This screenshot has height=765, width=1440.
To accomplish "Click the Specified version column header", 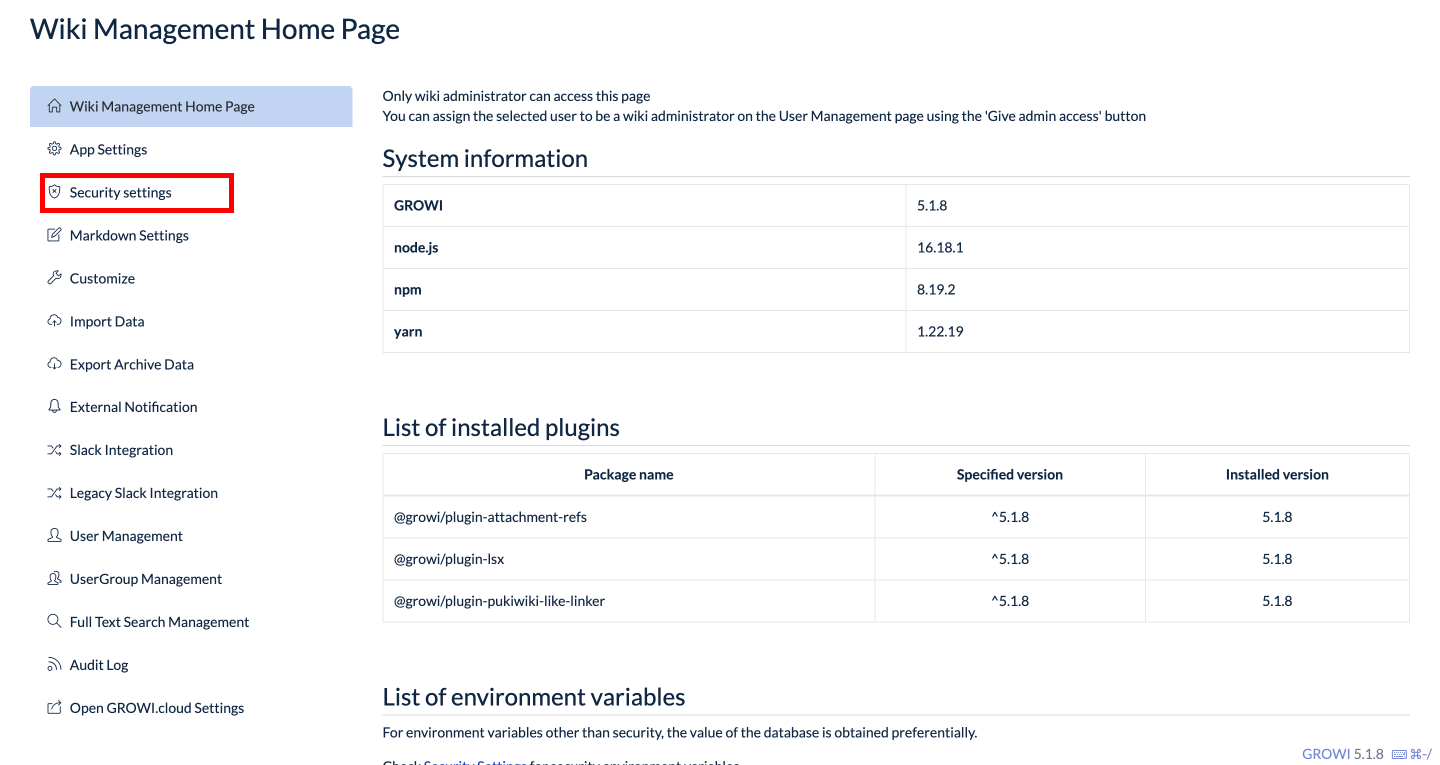I will 1010,475.
